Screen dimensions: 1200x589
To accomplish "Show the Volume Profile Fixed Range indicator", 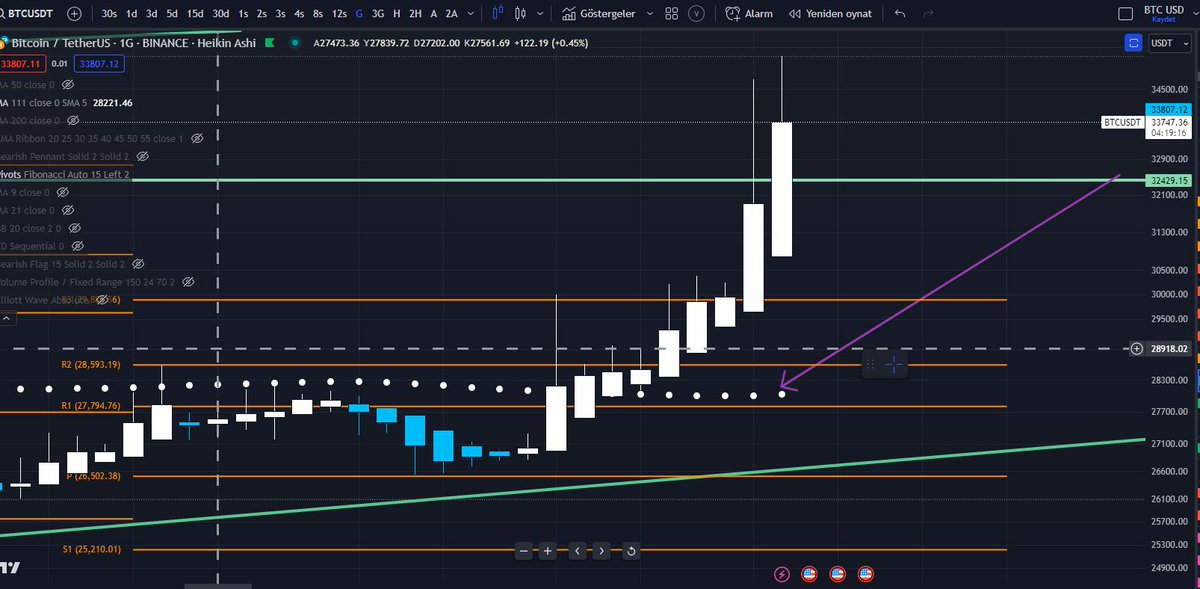I will tap(187, 282).
